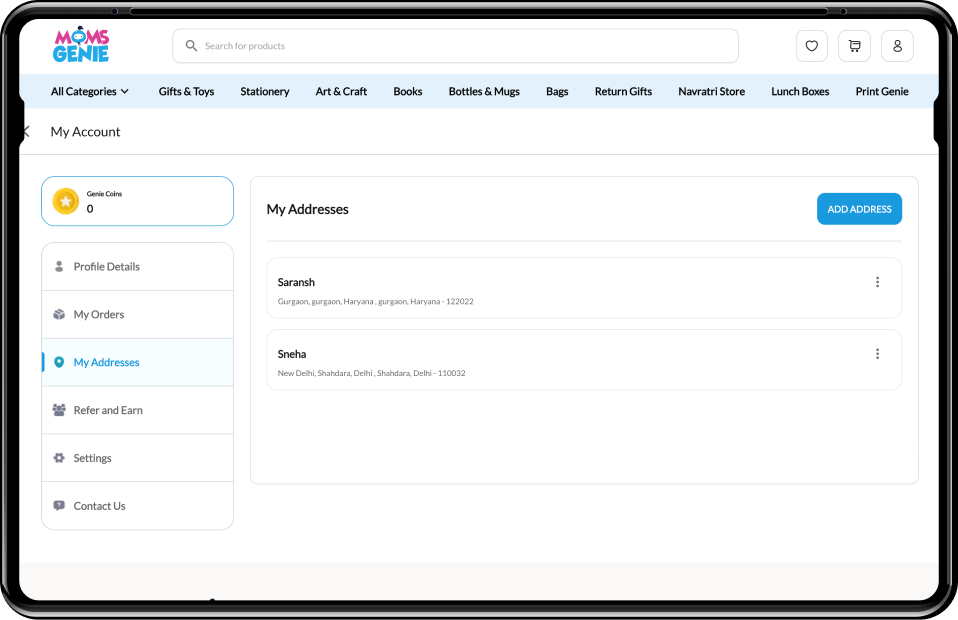Open the shopping cart icon
The width and height of the screenshot is (958, 620).
(854, 46)
